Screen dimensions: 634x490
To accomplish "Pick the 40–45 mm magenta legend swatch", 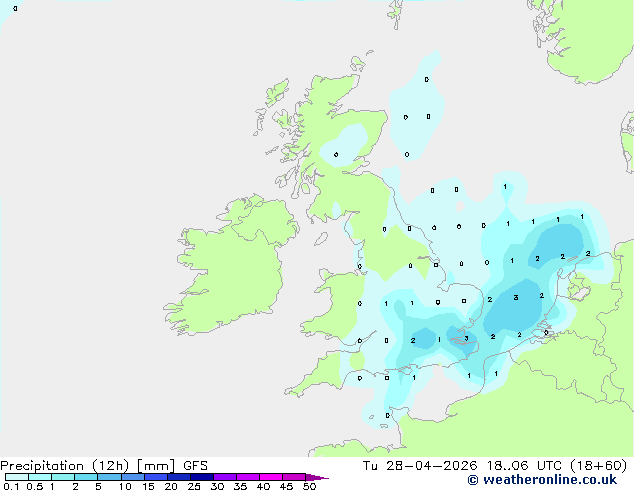I will (271, 477).
